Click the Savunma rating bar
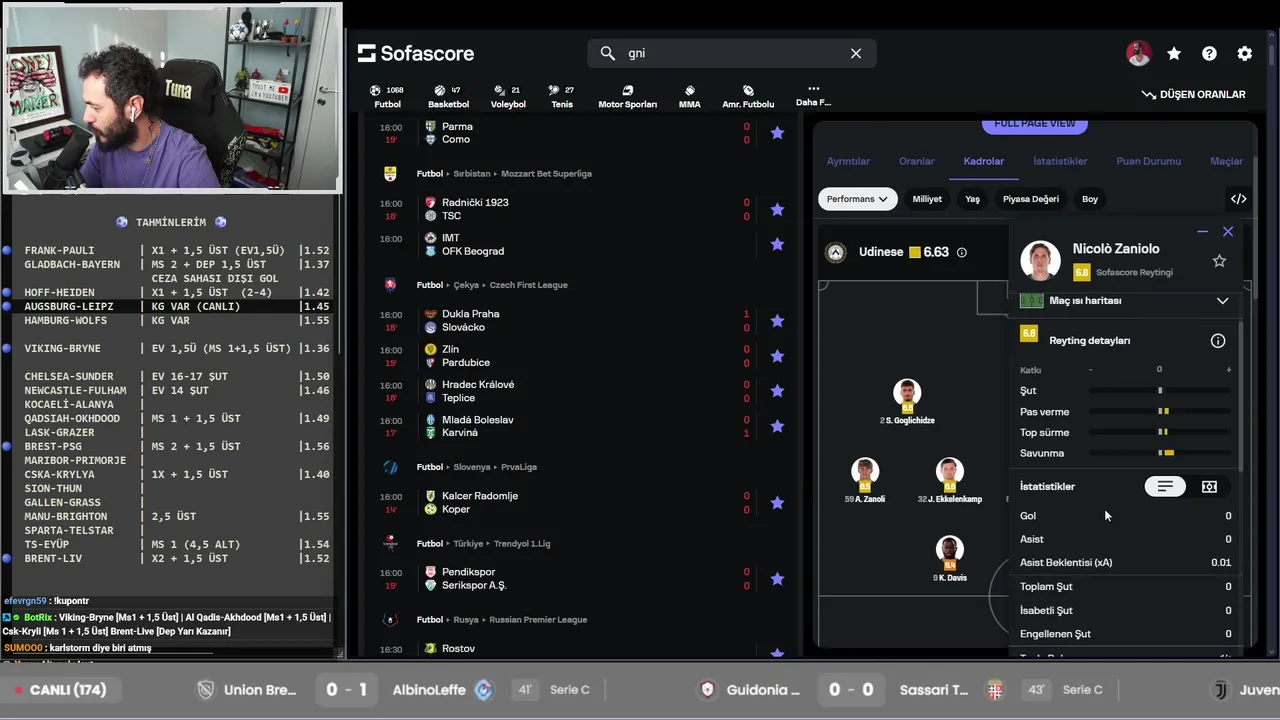 click(x=1160, y=453)
